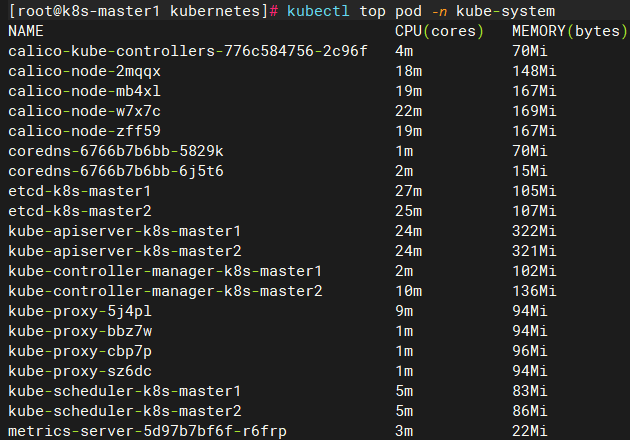
Task: Select pod name calico-node-w7x7c
Action: pyautogui.click(x=84, y=111)
